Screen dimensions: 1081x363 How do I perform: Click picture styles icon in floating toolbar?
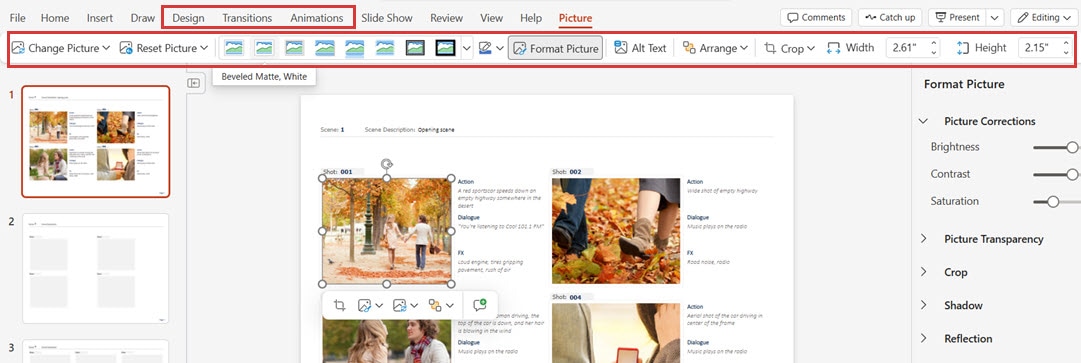click(x=365, y=305)
